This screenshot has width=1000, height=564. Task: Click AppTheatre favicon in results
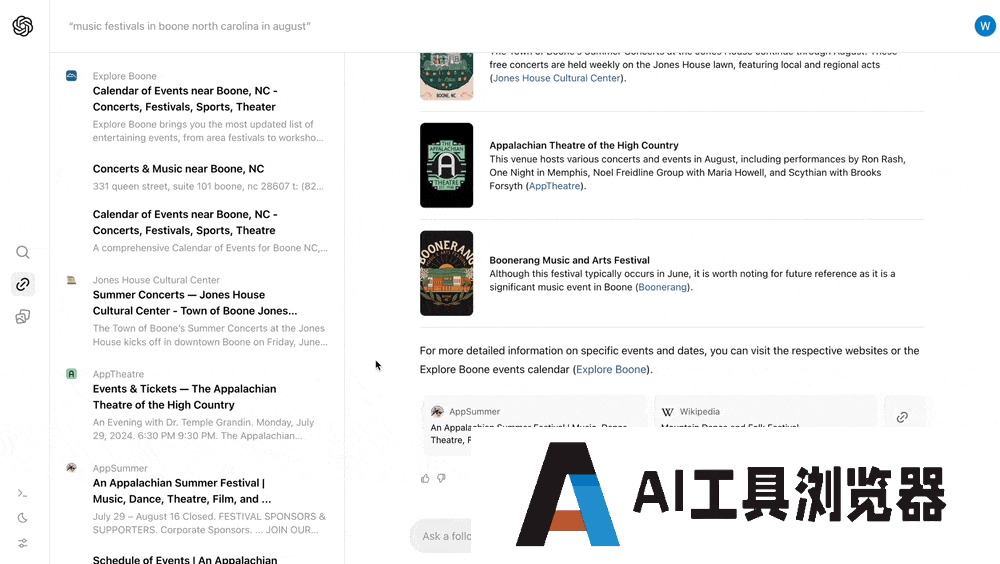(71, 374)
